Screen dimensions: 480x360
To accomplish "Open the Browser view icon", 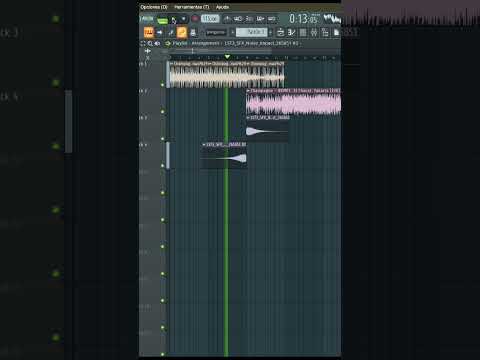I will [325, 32].
